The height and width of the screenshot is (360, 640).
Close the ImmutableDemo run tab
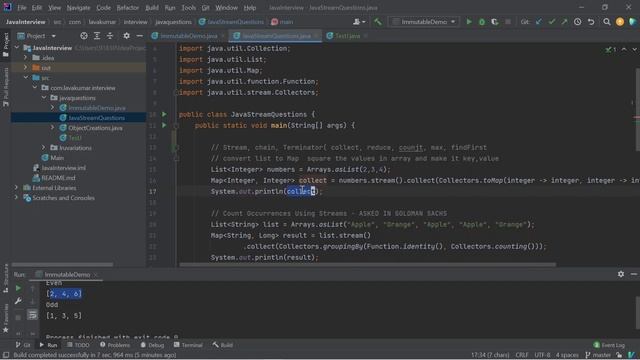tap(96, 275)
